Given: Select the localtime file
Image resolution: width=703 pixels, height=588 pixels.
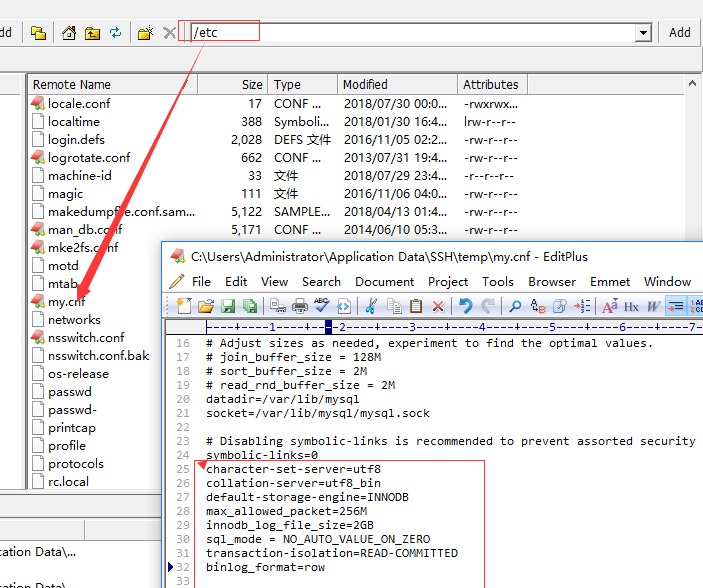Looking at the screenshot, I should tap(74, 122).
